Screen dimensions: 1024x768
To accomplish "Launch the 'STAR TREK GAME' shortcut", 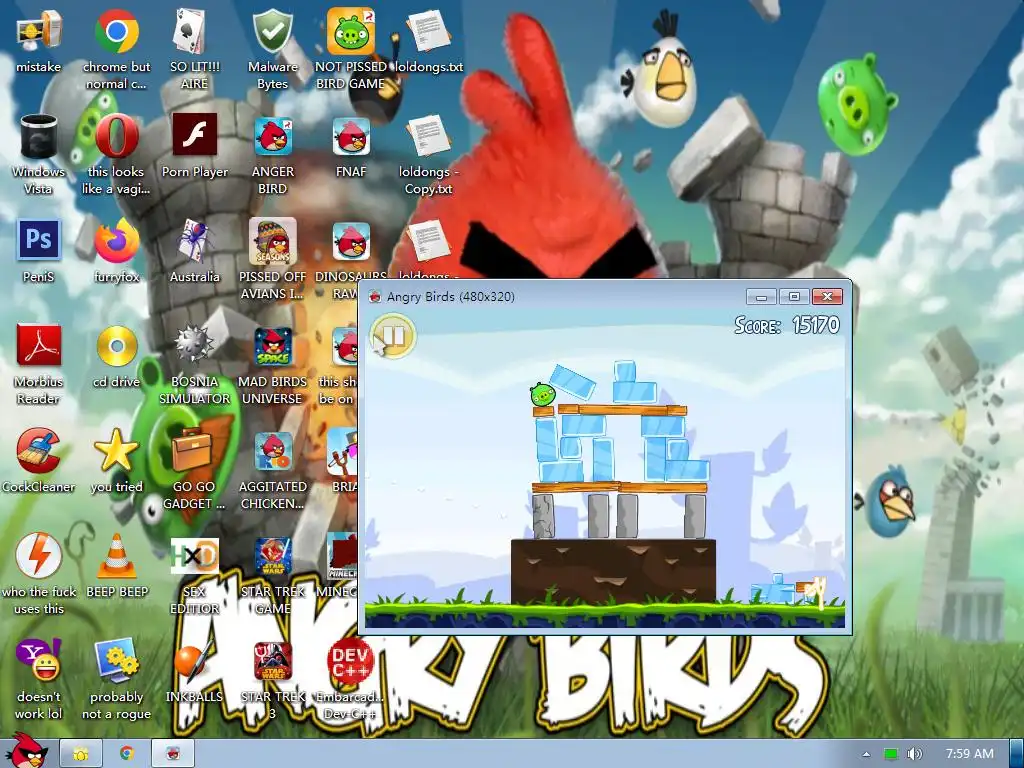I will 272,575.
